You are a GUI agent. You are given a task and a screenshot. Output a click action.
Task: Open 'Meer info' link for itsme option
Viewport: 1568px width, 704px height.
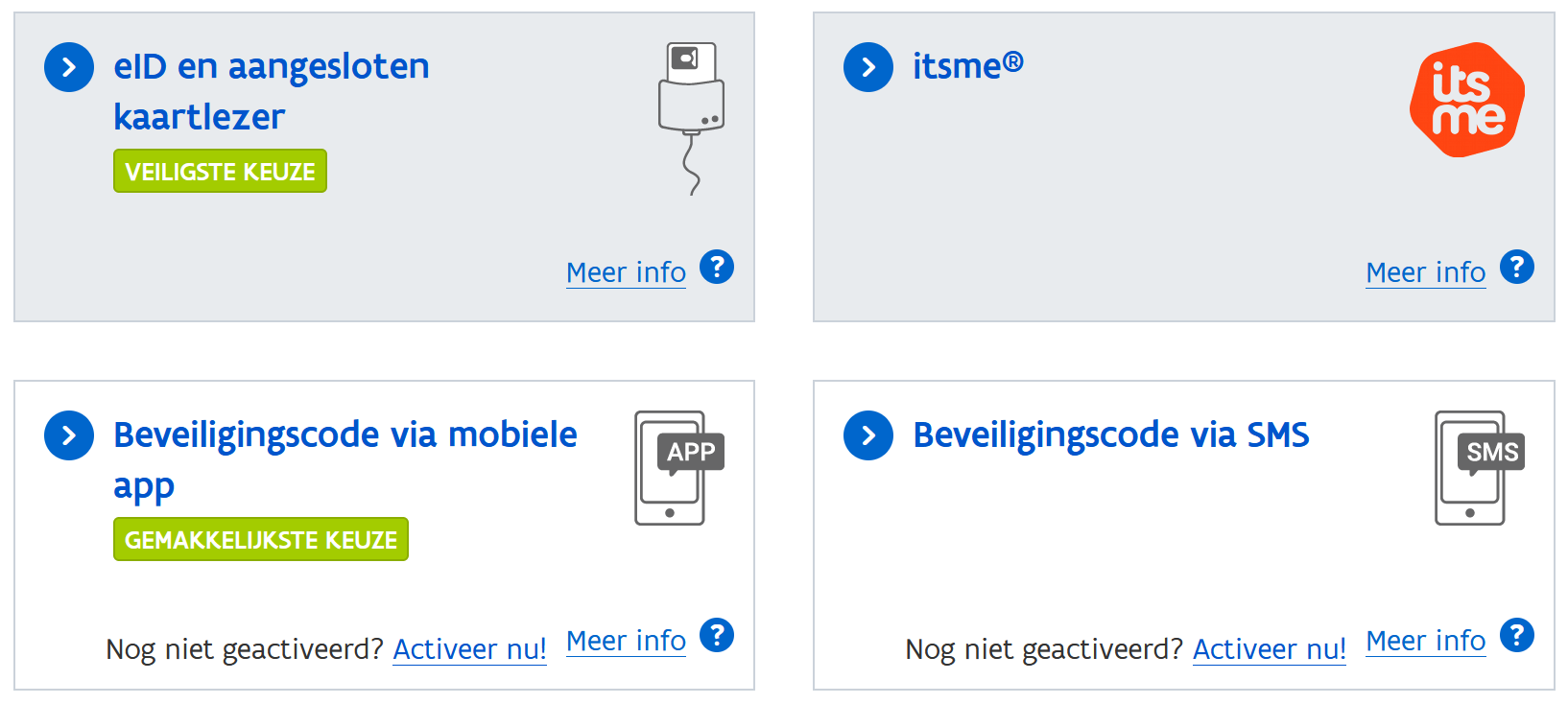click(x=1425, y=272)
